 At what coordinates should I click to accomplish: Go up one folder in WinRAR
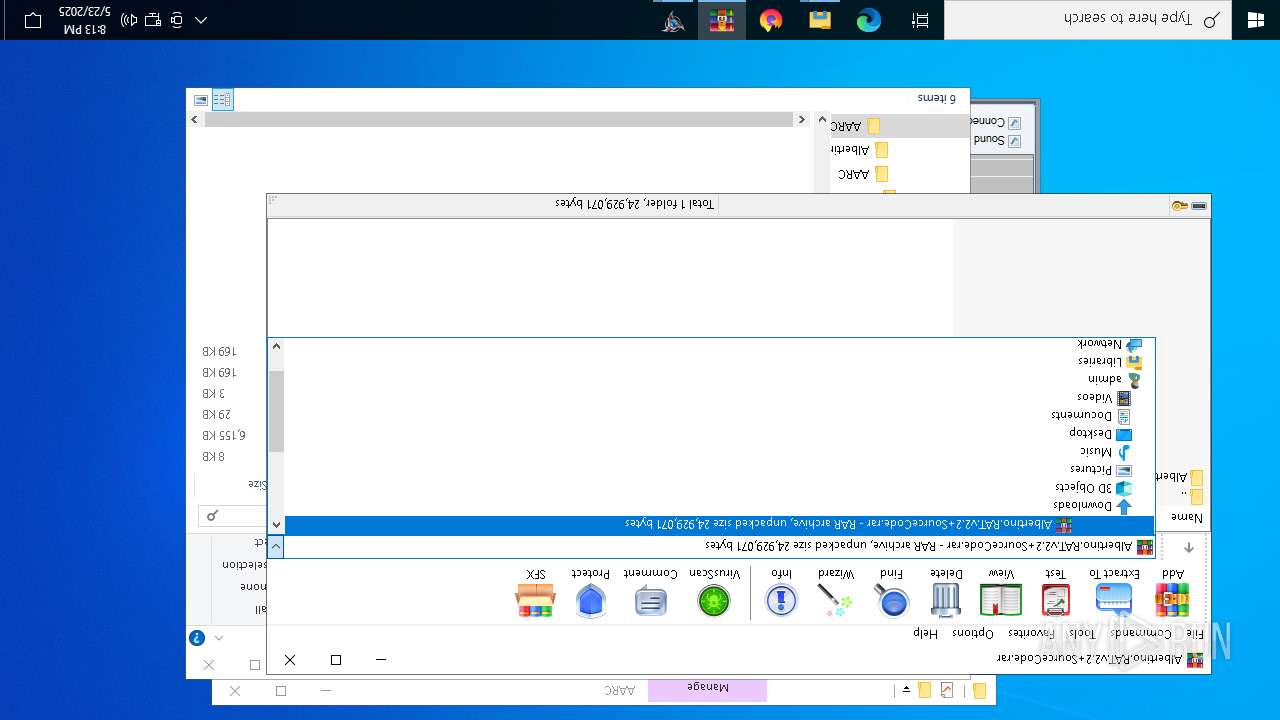[x=1189, y=547]
